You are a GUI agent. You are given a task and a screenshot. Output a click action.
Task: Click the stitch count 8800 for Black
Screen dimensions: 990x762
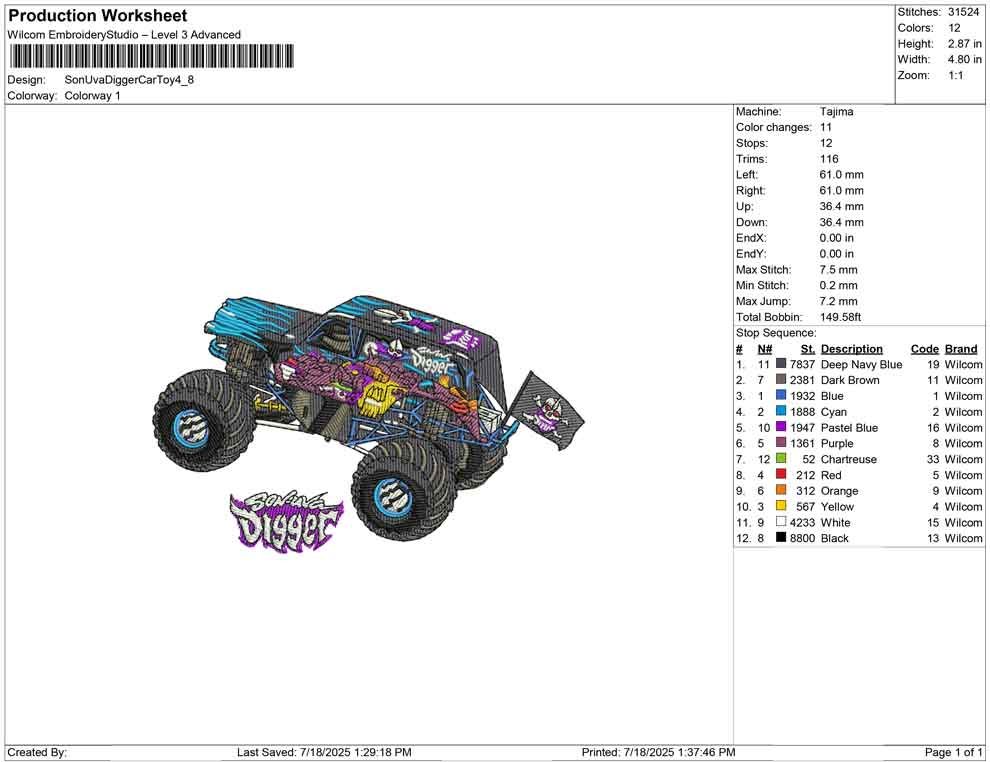(802, 538)
